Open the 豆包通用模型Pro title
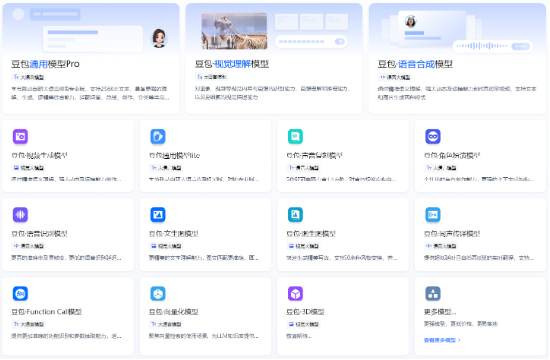Viewport: 550px width, 360px height. (46, 64)
